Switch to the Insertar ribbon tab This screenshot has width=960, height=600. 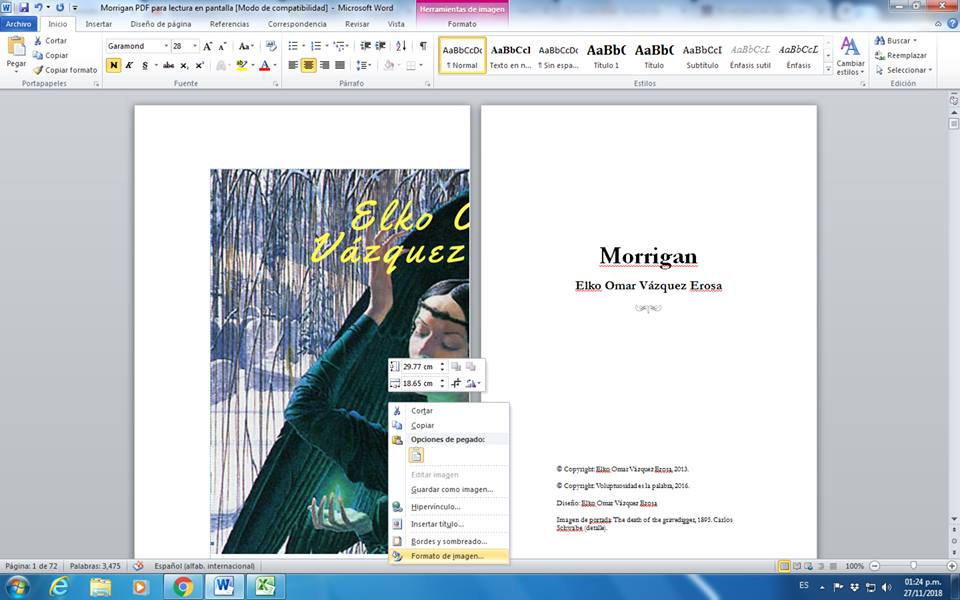(x=98, y=23)
